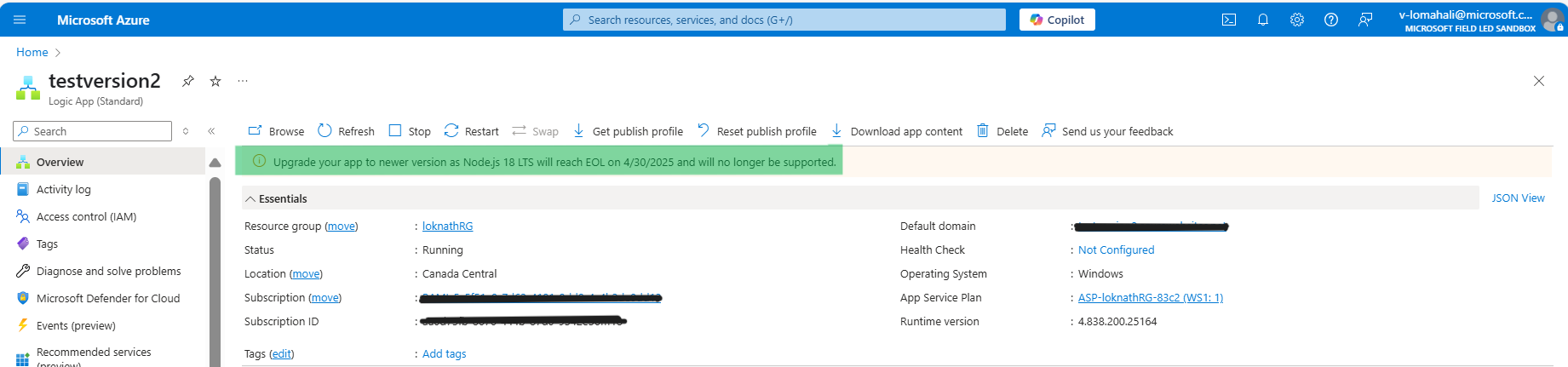Open portal settings gear
This screenshot has height=367, width=1568.
point(1297,20)
